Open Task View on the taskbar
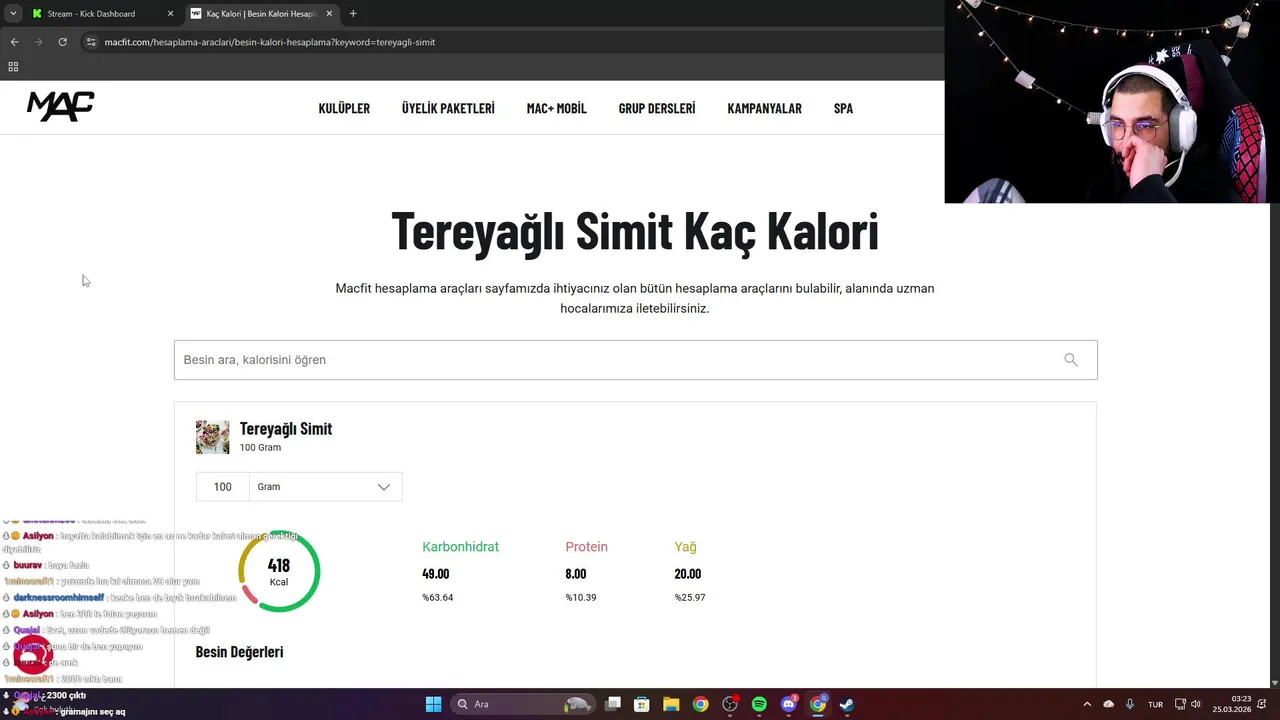 [613, 704]
